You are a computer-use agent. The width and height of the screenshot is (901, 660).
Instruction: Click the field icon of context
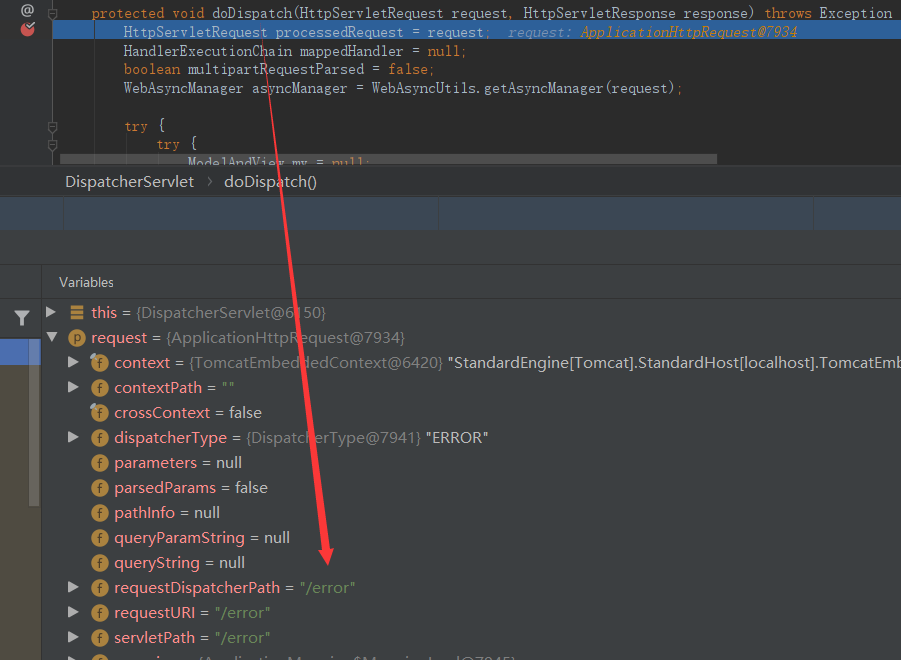tap(99, 363)
